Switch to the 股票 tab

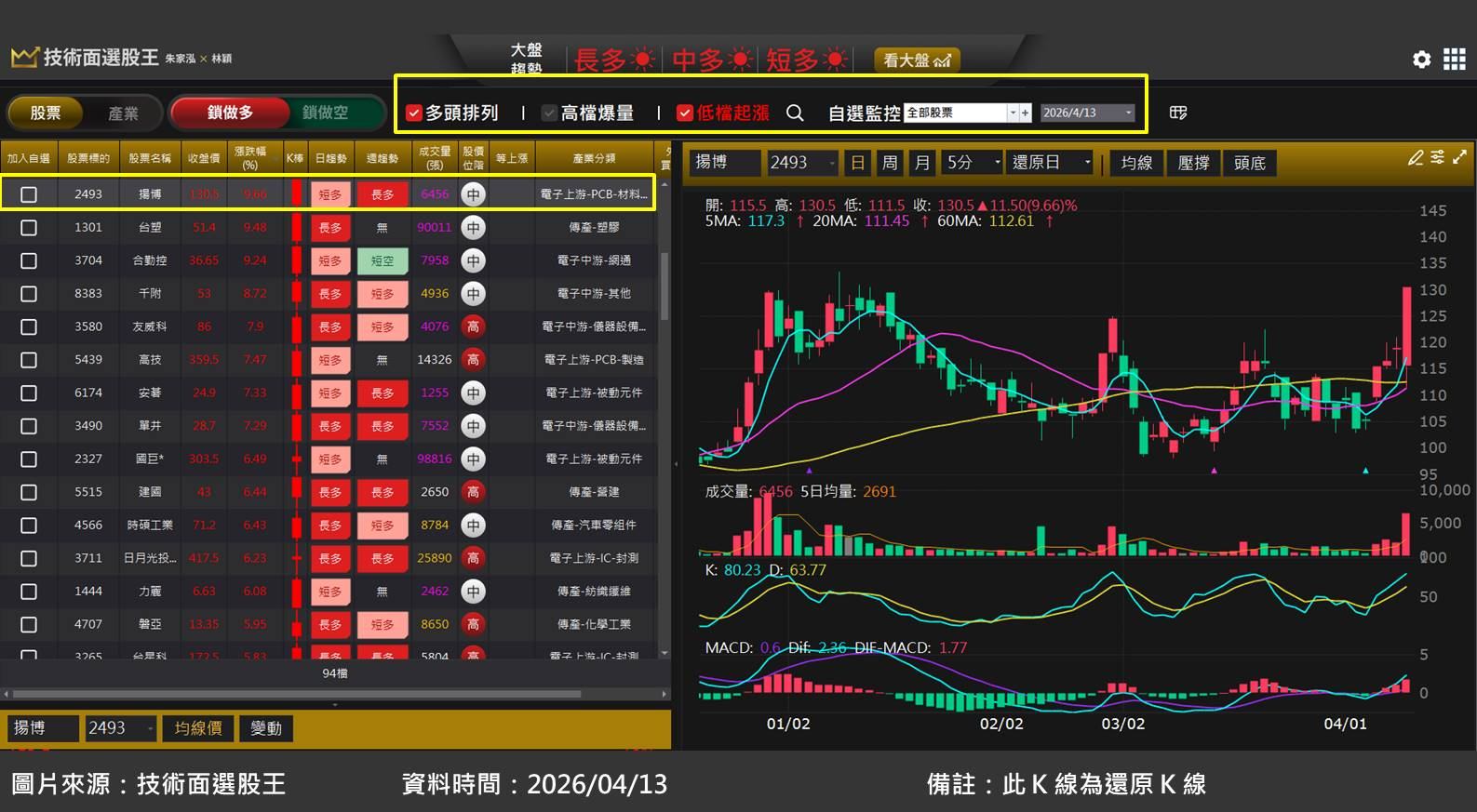tap(45, 113)
